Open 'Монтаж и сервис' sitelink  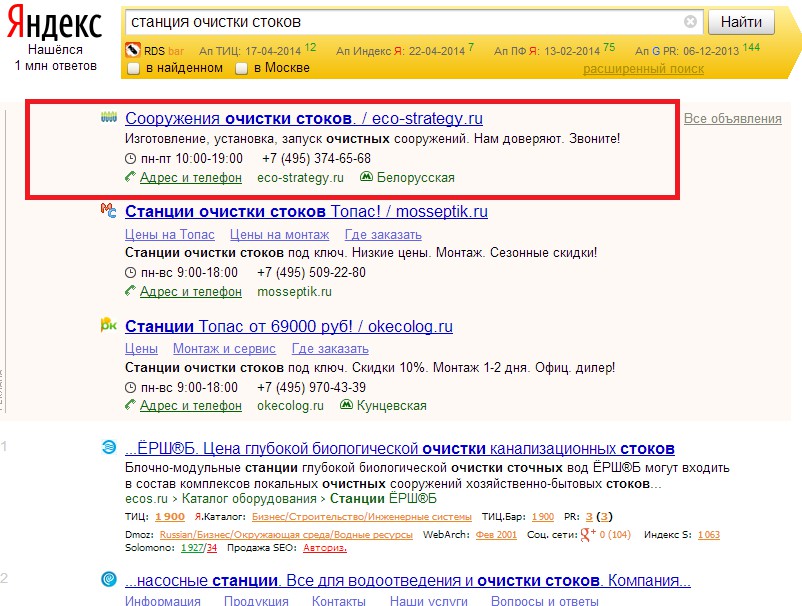[224, 349]
